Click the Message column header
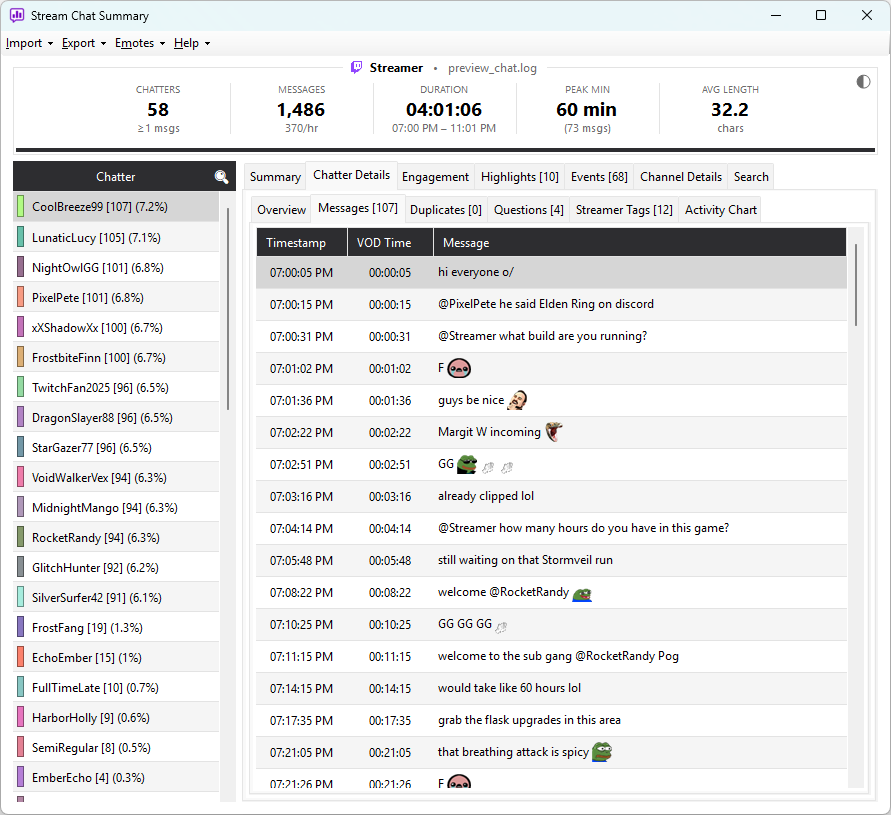891x815 pixels. click(x=640, y=243)
